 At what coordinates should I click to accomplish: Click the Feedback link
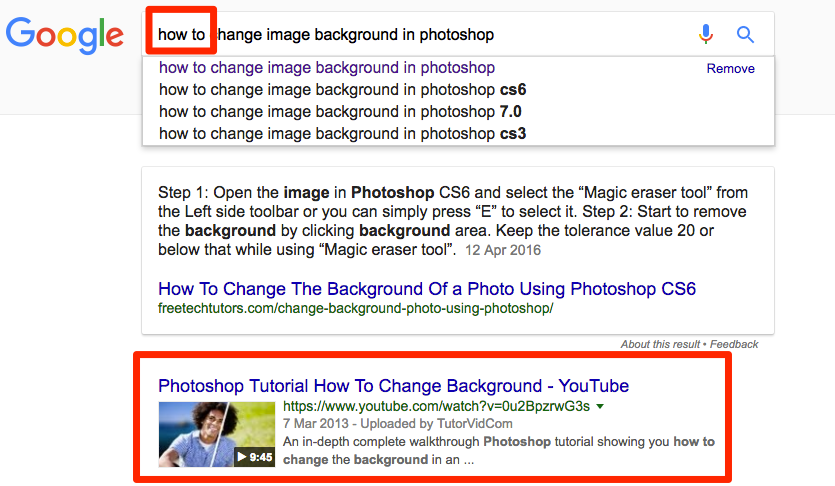[x=734, y=344]
